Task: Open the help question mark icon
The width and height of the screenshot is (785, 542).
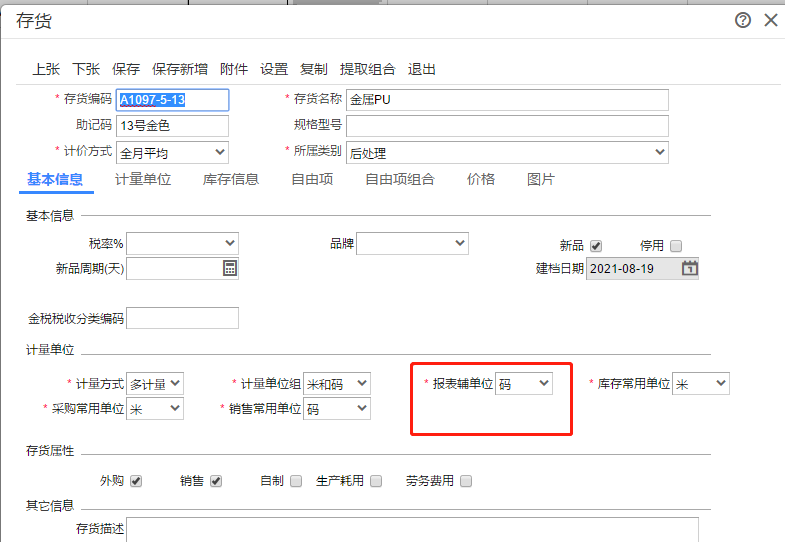Action: pos(742,20)
